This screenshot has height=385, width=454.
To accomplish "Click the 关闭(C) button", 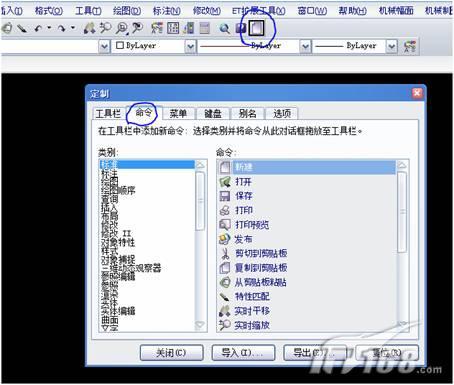I will (x=171, y=352).
